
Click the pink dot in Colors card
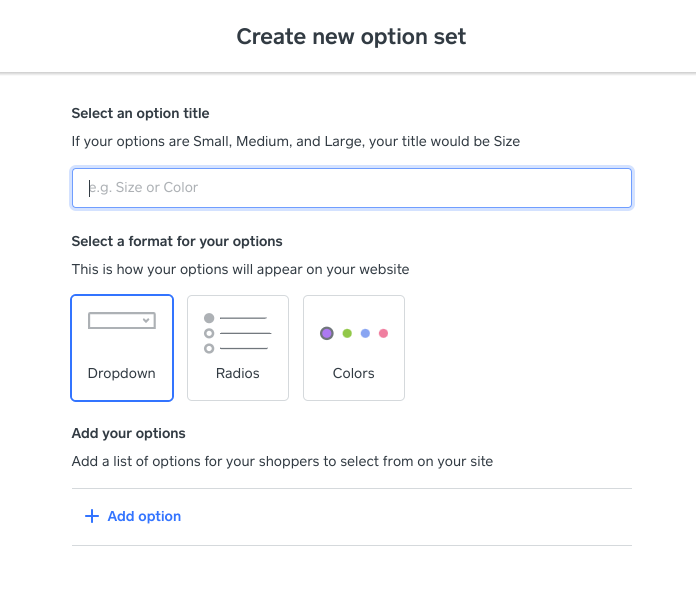tap(383, 333)
